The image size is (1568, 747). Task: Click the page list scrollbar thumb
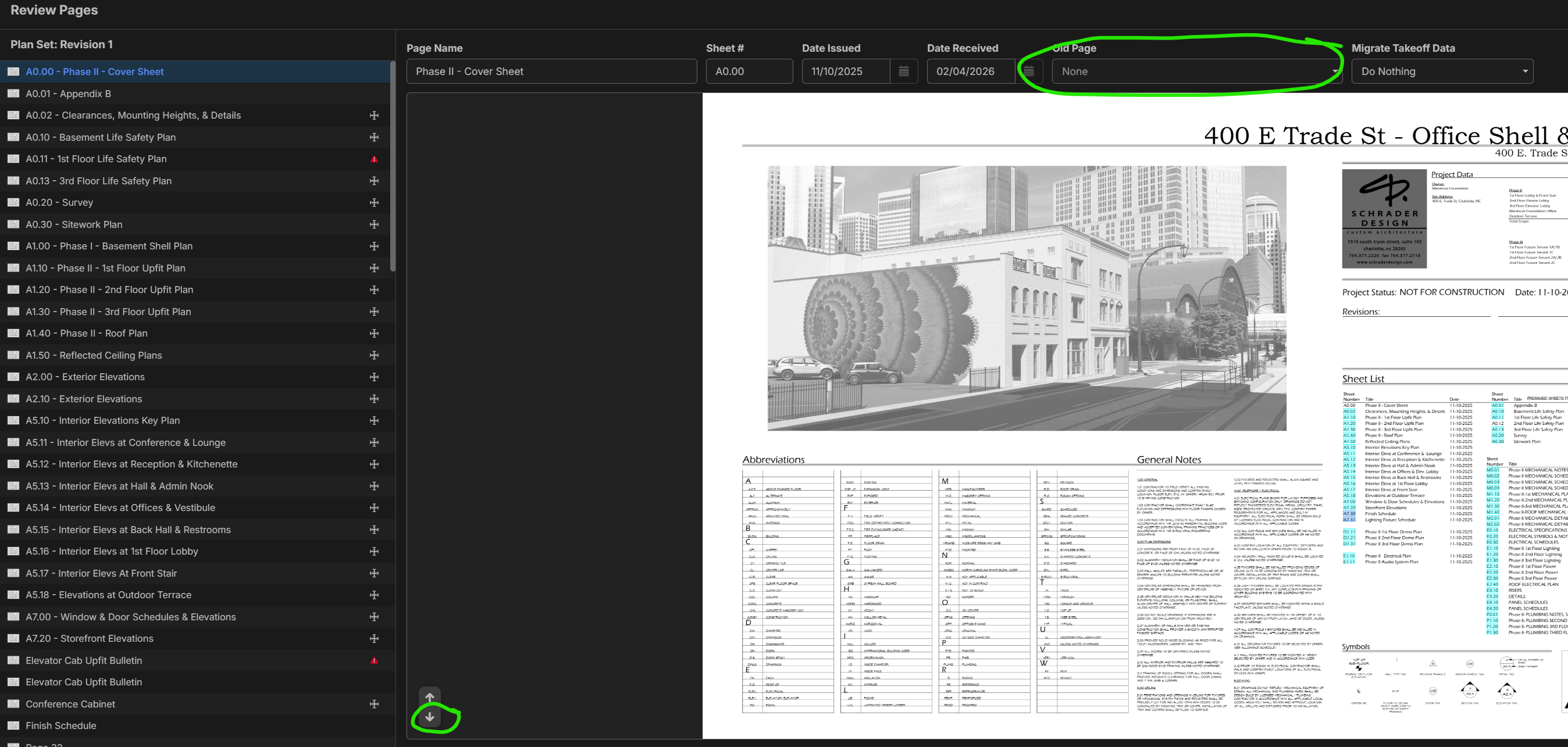tap(393, 165)
